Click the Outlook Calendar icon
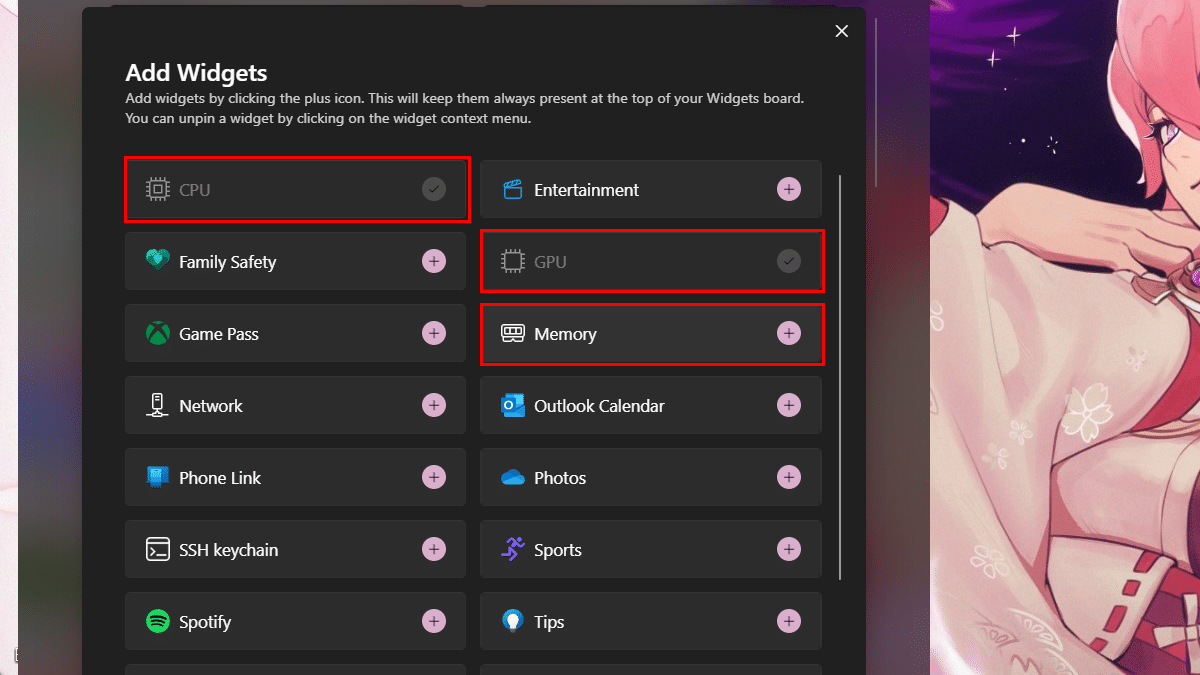This screenshot has height=675, width=1200. click(x=513, y=405)
